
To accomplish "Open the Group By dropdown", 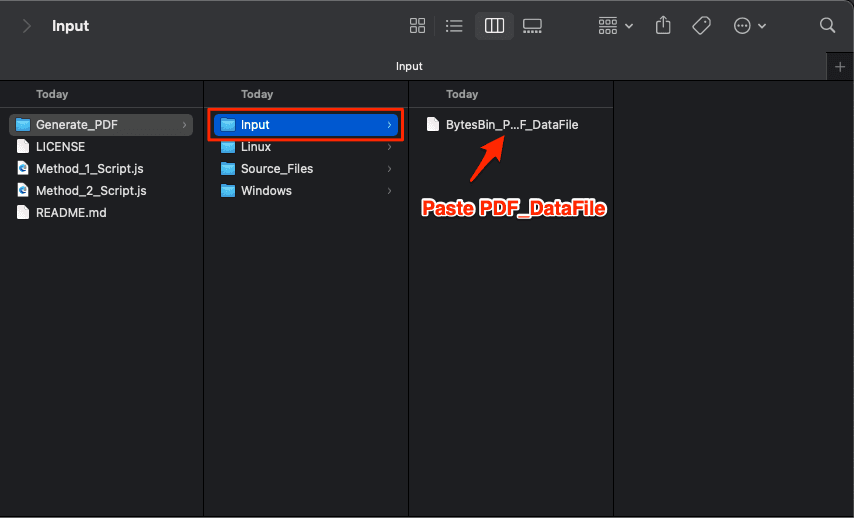I will coord(615,26).
